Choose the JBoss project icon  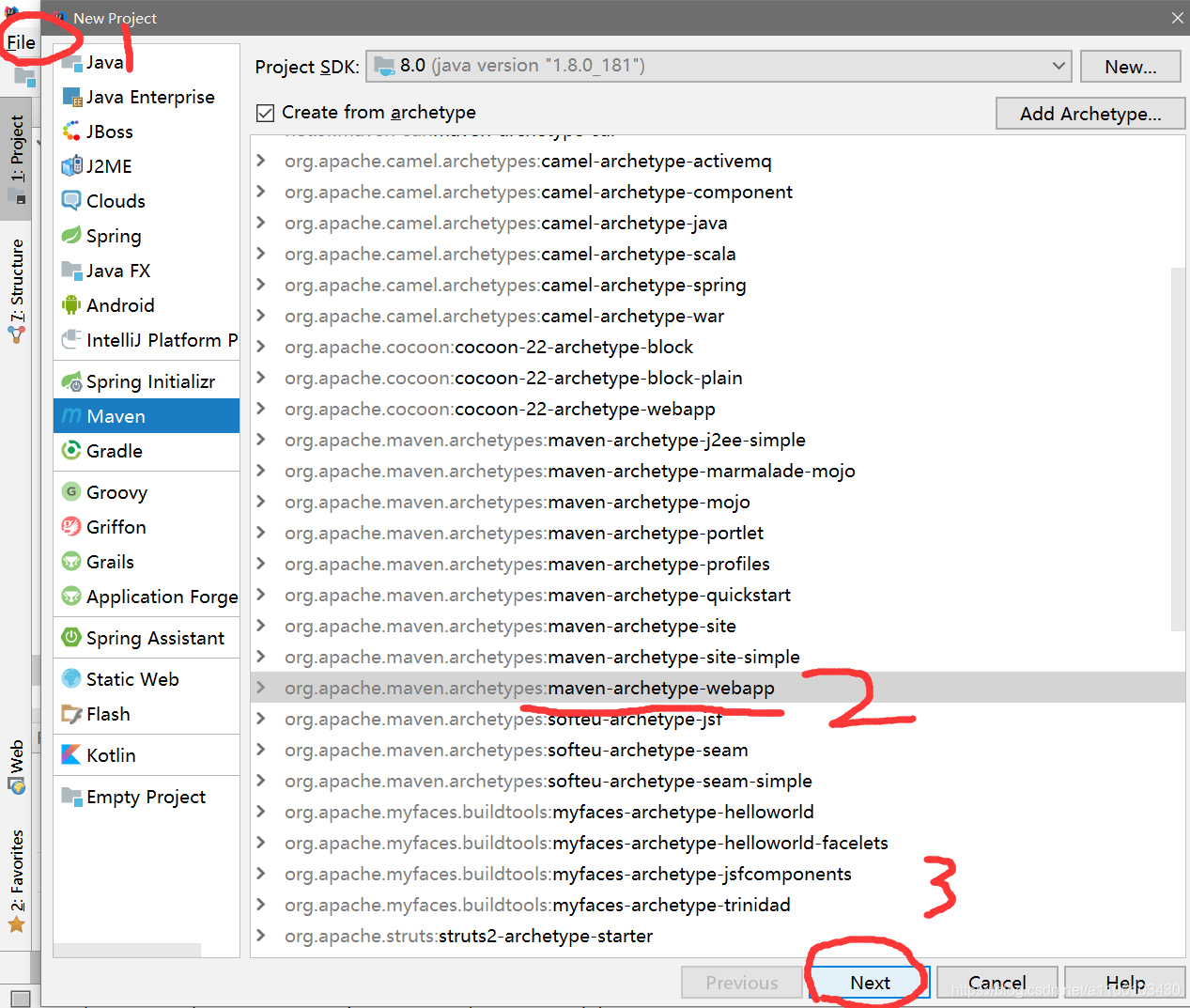(71, 132)
